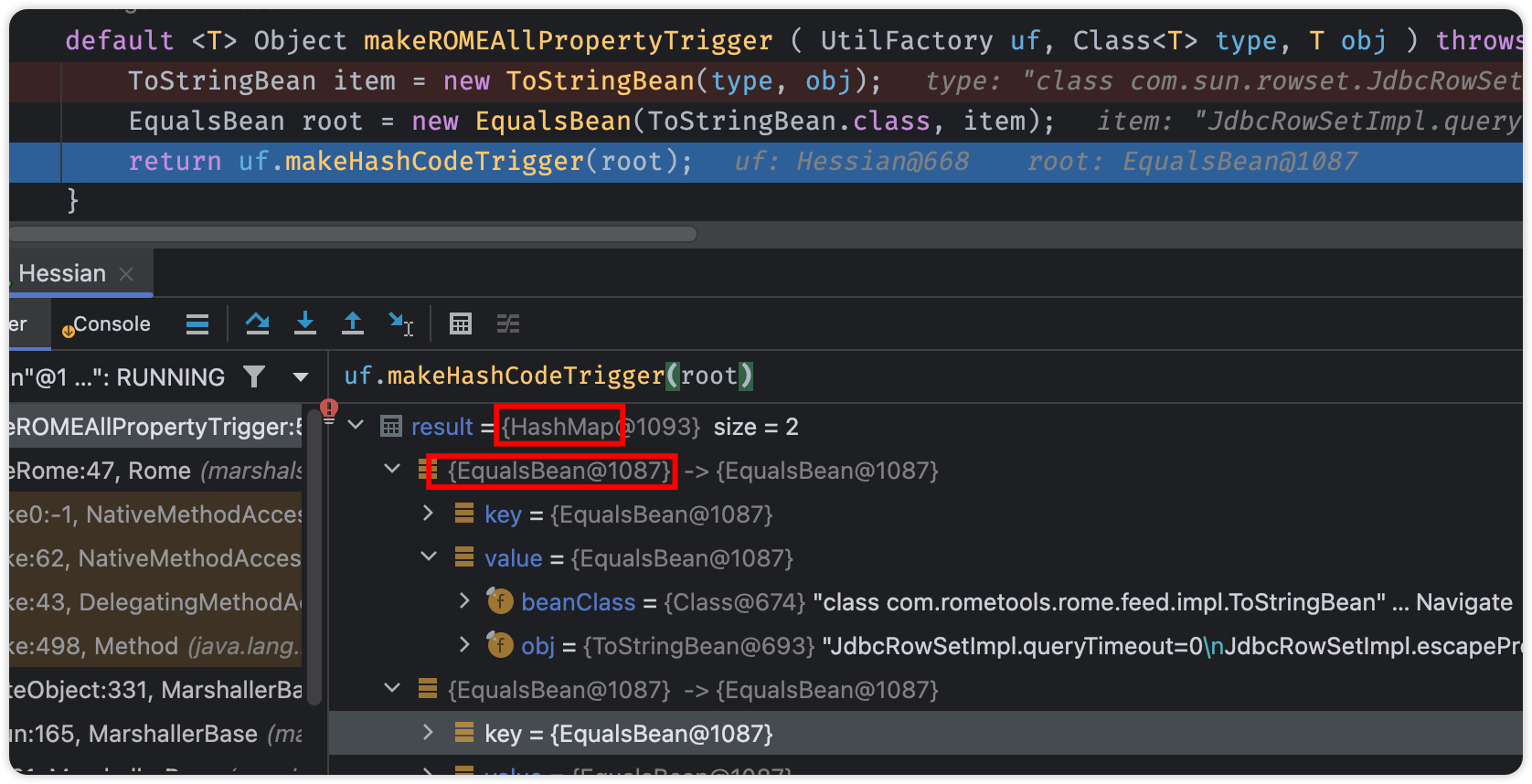
Task: Select the RUNNING thread entry
Action: point(117,377)
